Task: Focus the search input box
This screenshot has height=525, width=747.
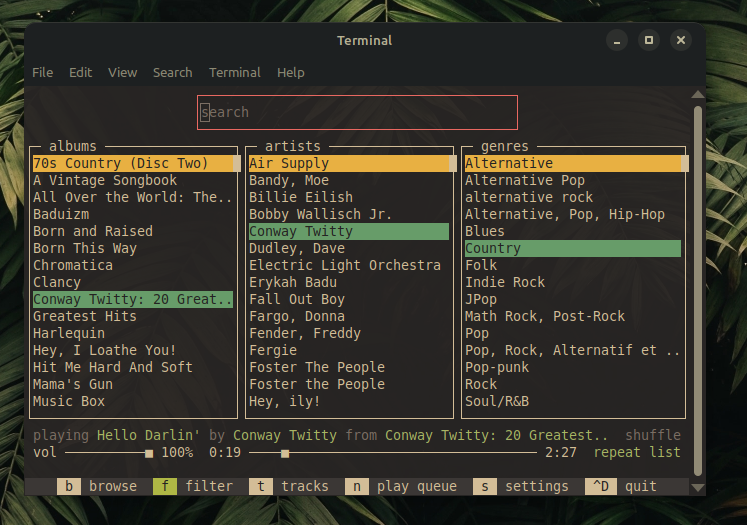Action: click(357, 112)
